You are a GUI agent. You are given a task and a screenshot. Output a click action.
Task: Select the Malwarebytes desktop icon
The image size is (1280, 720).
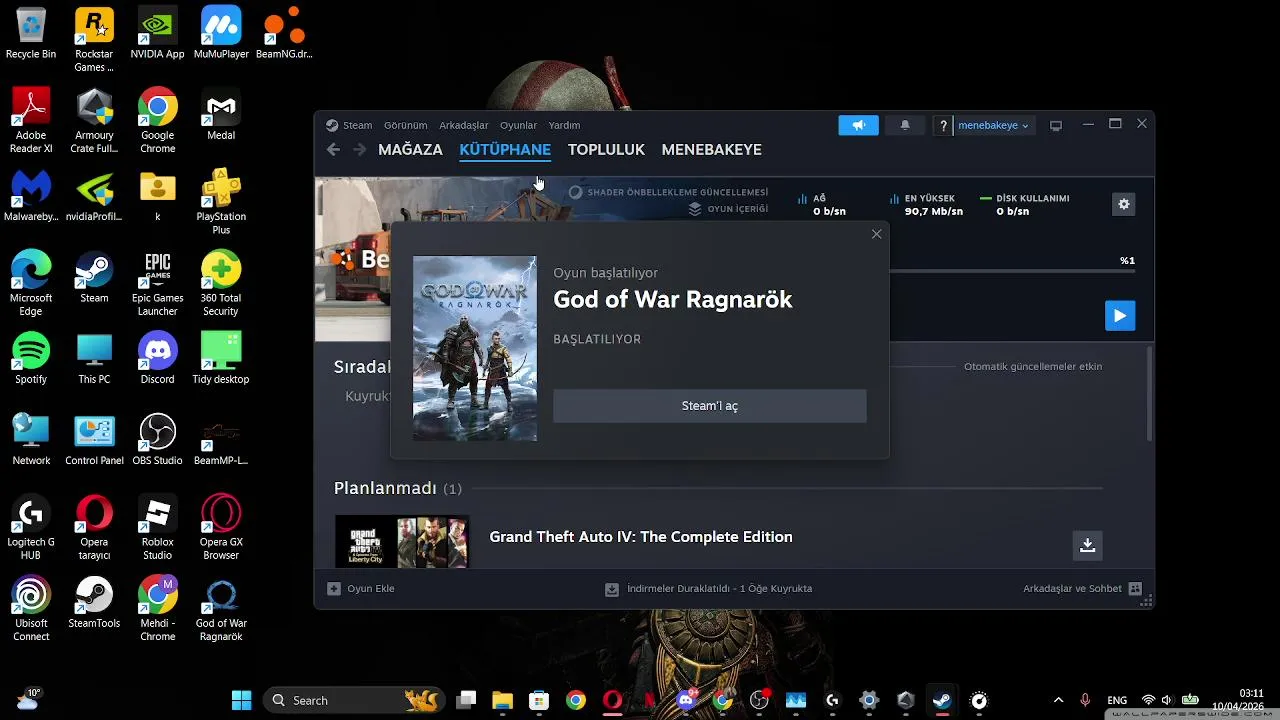[31, 196]
